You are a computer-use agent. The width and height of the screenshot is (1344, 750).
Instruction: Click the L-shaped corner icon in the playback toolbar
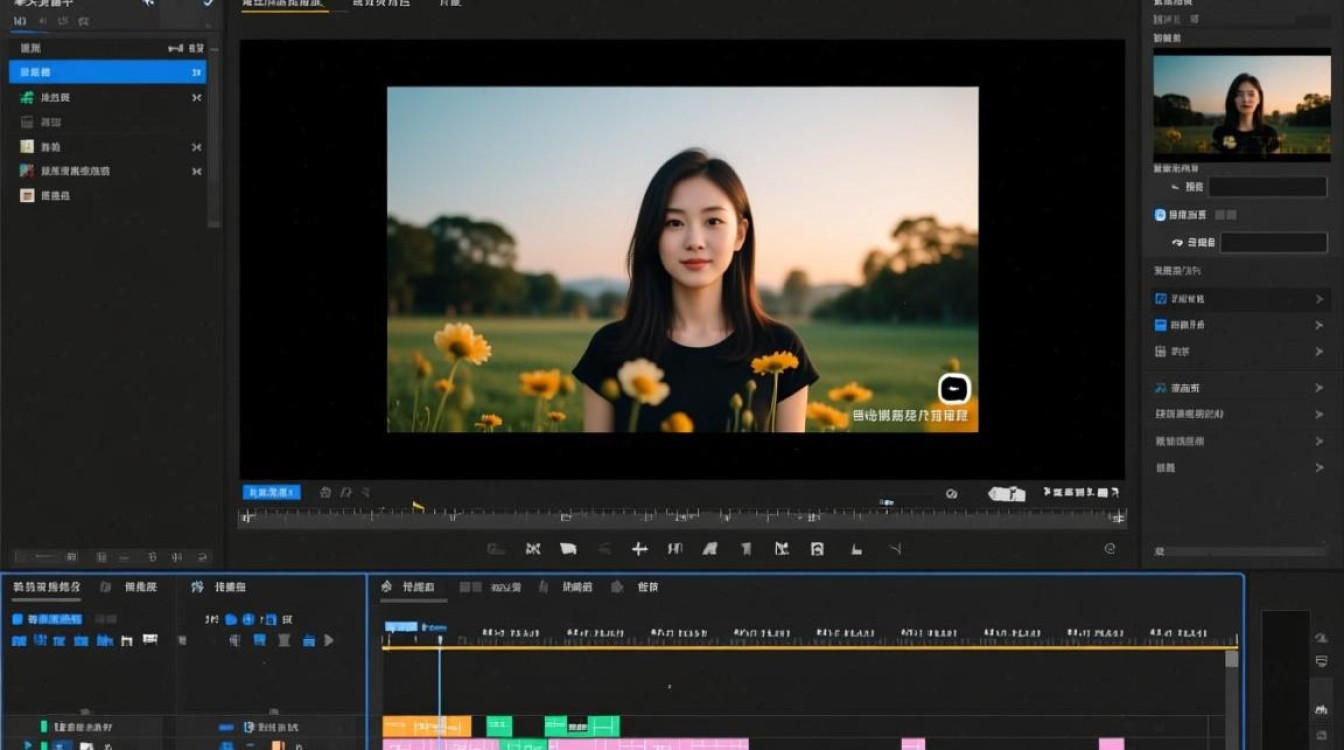[857, 549]
